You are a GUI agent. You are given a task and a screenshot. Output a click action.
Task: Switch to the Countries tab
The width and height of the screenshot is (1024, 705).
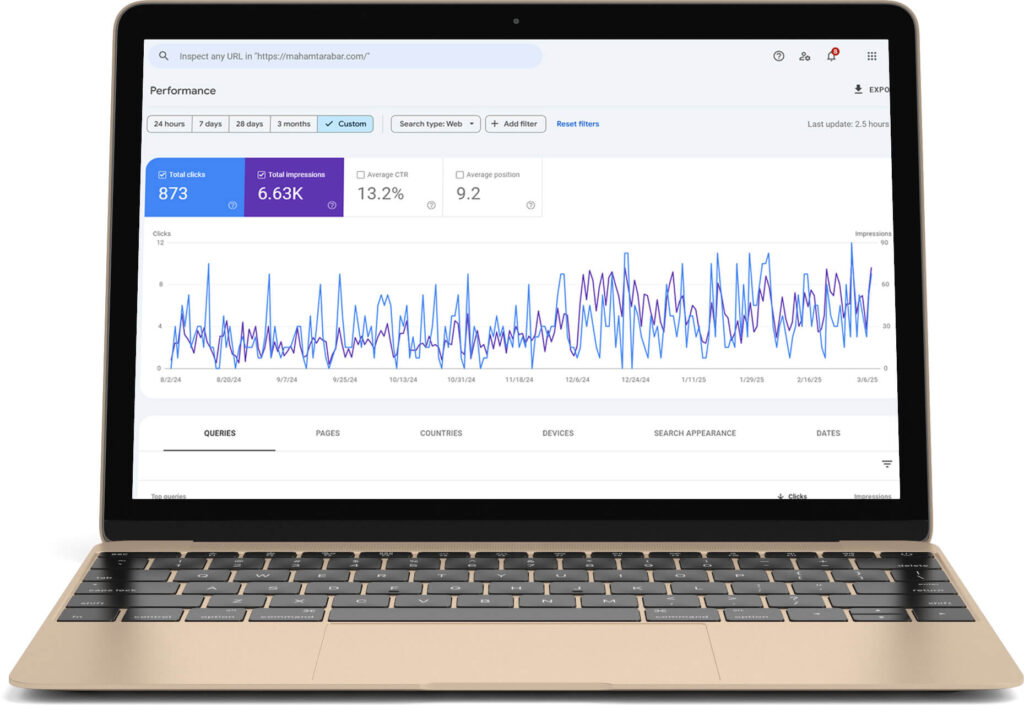pos(441,433)
